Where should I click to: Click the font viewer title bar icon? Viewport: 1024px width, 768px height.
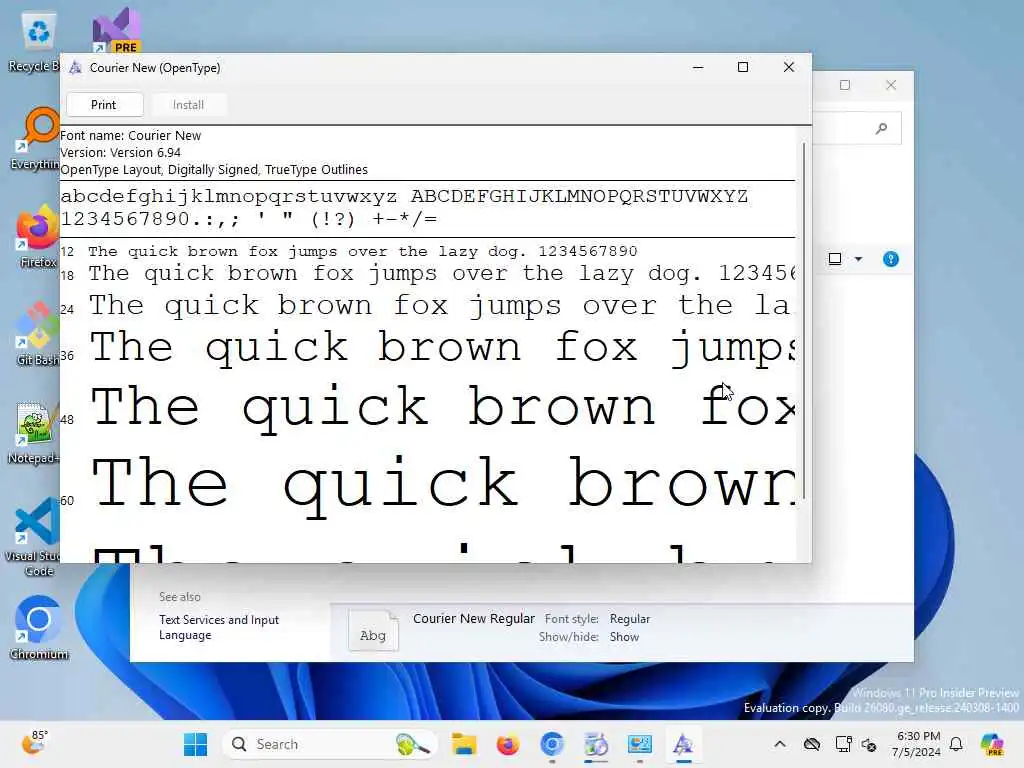click(x=75, y=67)
